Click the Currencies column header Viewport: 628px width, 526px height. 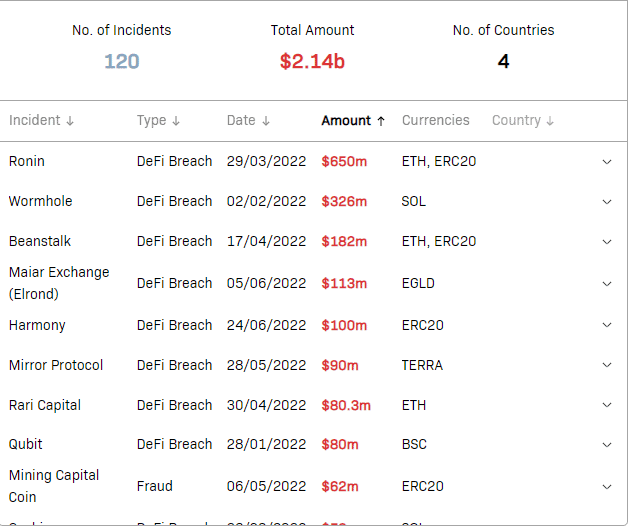[x=435, y=121]
